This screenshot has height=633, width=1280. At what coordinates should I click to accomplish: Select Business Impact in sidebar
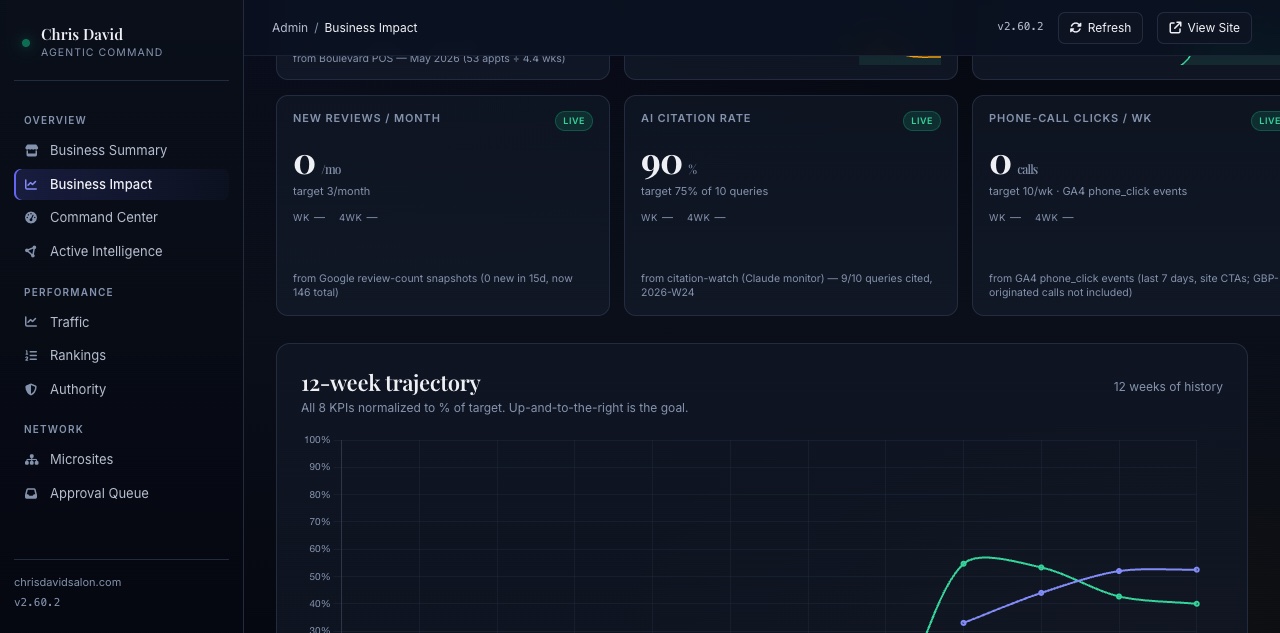point(121,184)
